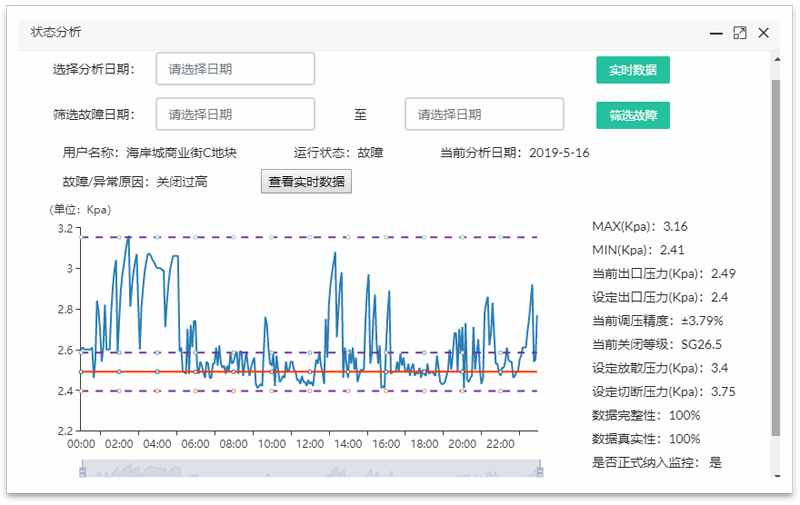Image resolution: width=800 pixels, height=505 pixels.
Task: Click the middle of the chart zoom bar
Action: [310, 469]
